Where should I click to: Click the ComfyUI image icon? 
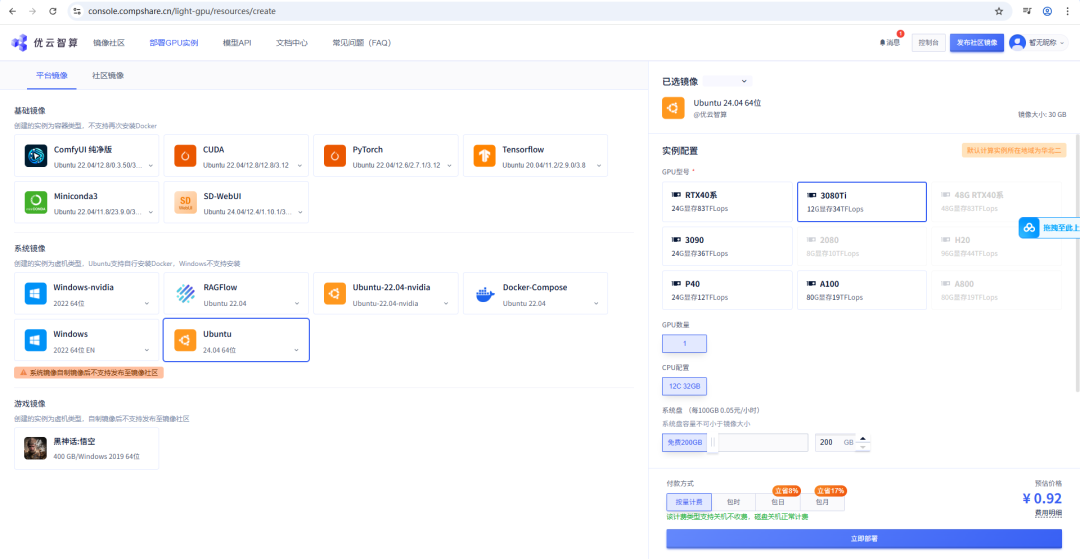tap(35, 156)
